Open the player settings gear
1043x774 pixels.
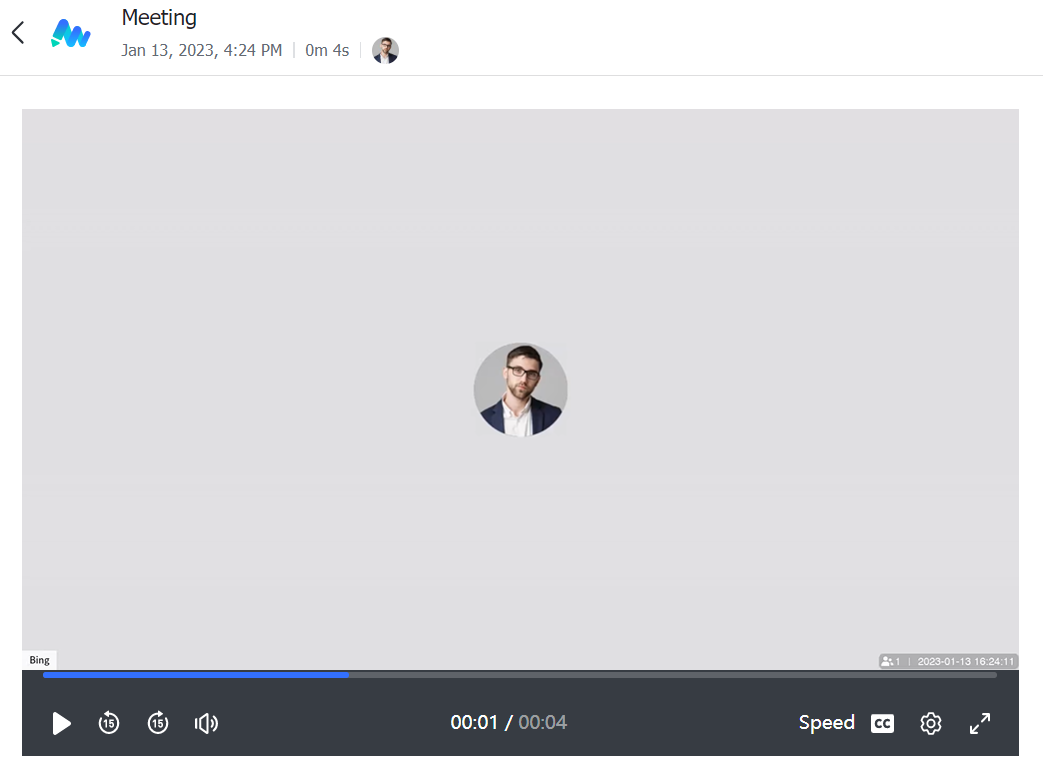[931, 723]
